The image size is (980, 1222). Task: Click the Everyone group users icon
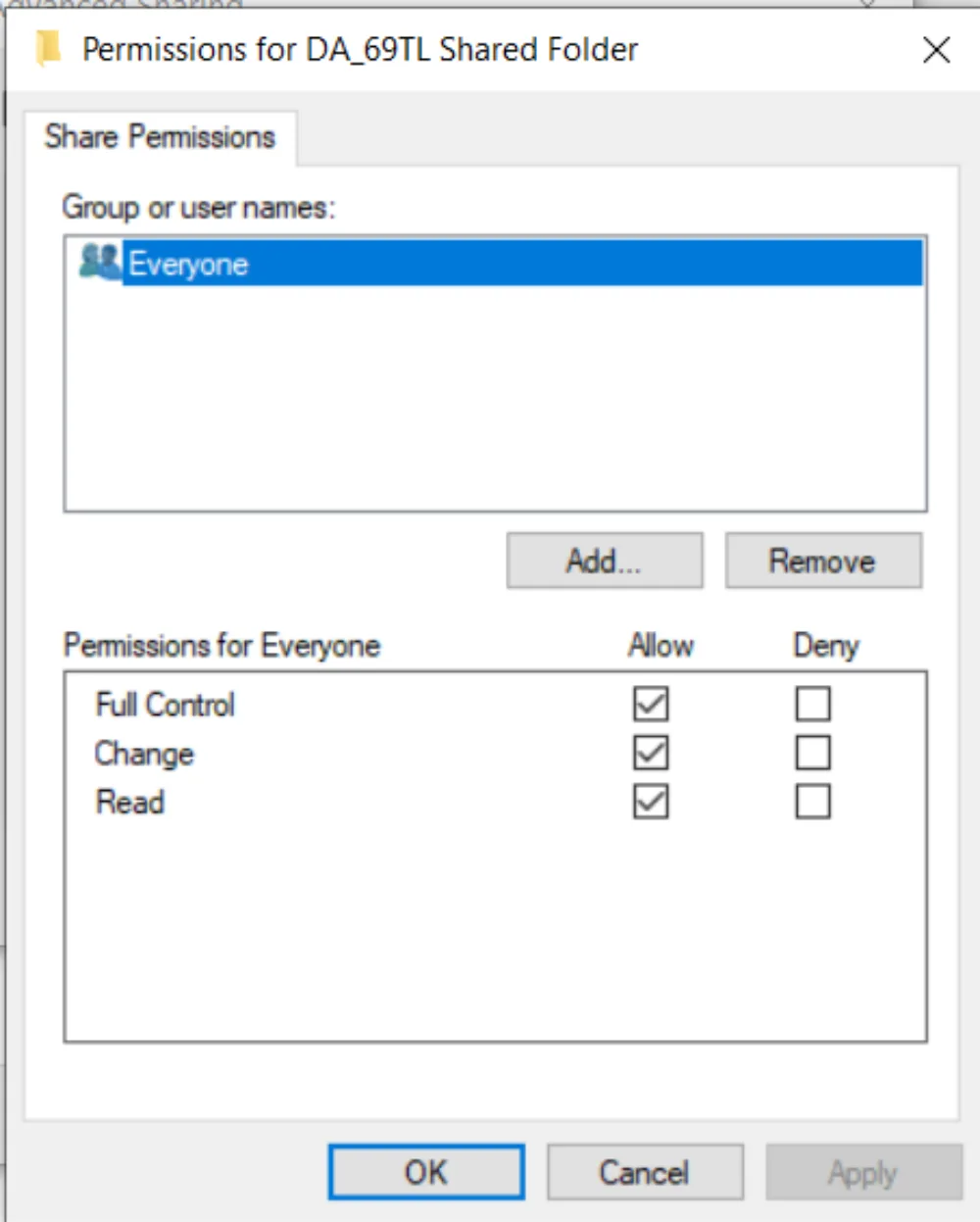coord(99,262)
